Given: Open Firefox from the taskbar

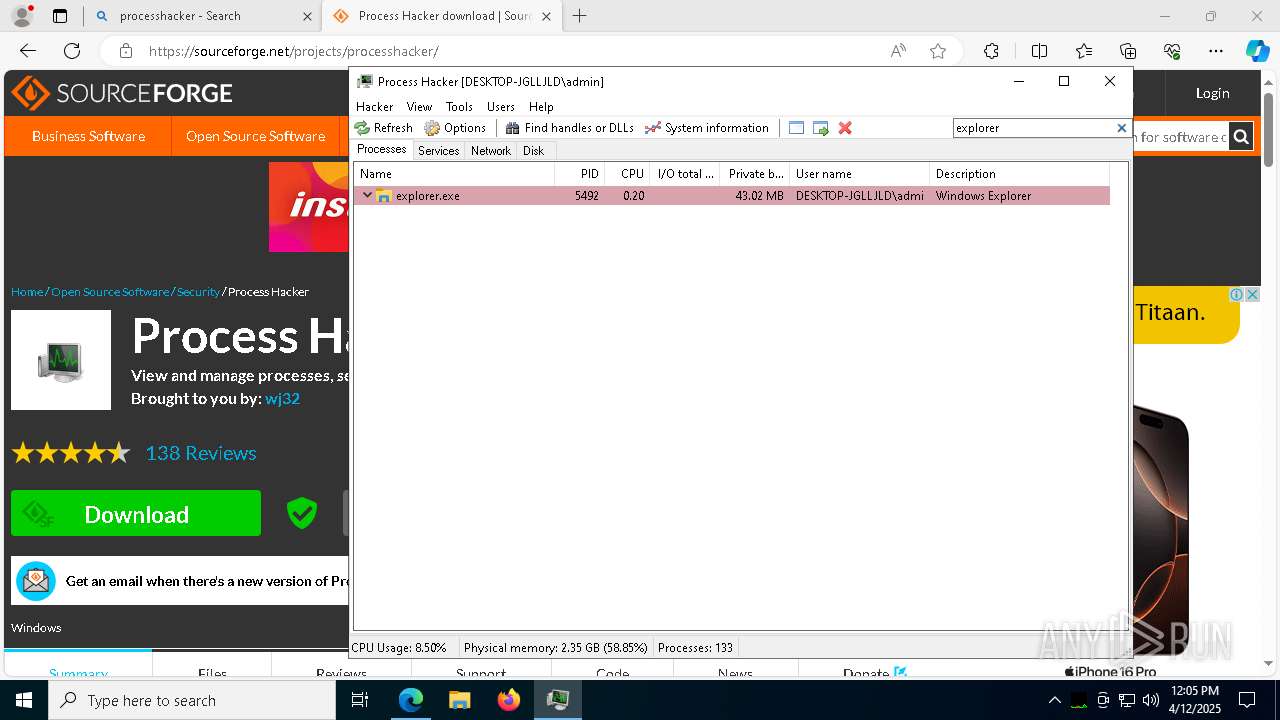Looking at the screenshot, I should tap(509, 700).
